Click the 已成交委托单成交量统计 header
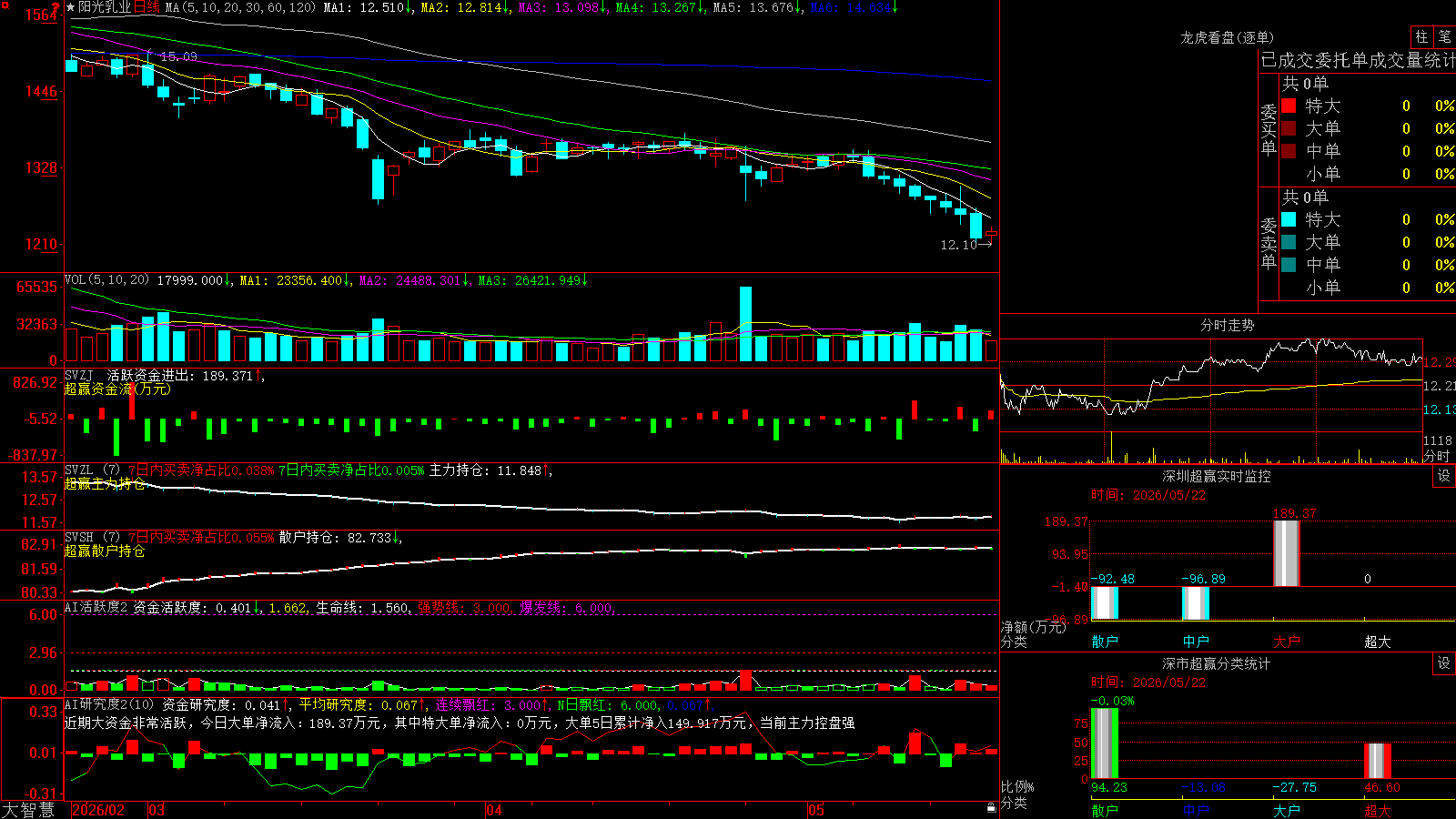This screenshot has height=819, width=1456. [1358, 60]
